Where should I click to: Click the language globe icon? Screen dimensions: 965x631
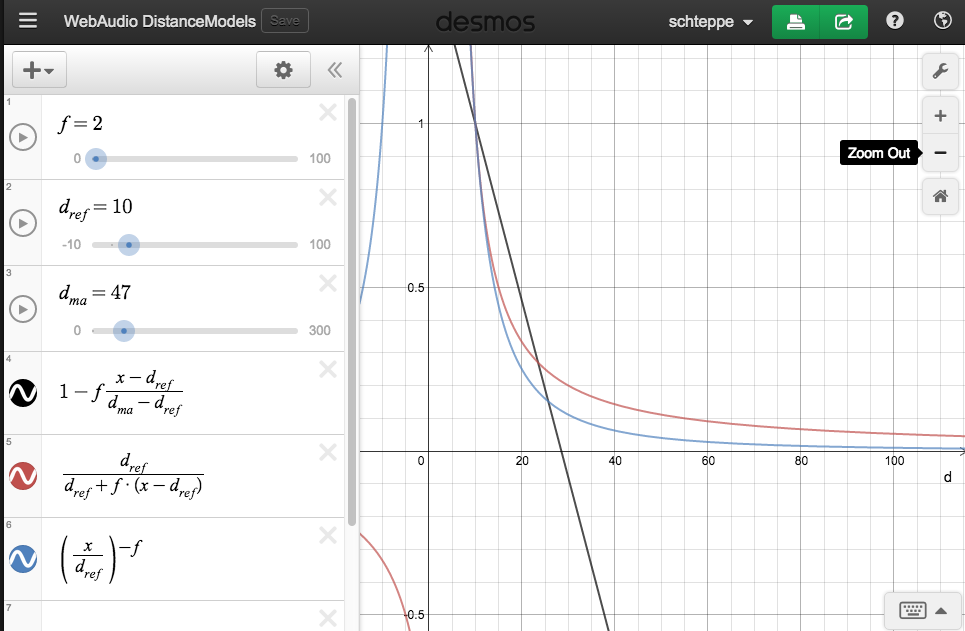pyautogui.click(x=941, y=20)
